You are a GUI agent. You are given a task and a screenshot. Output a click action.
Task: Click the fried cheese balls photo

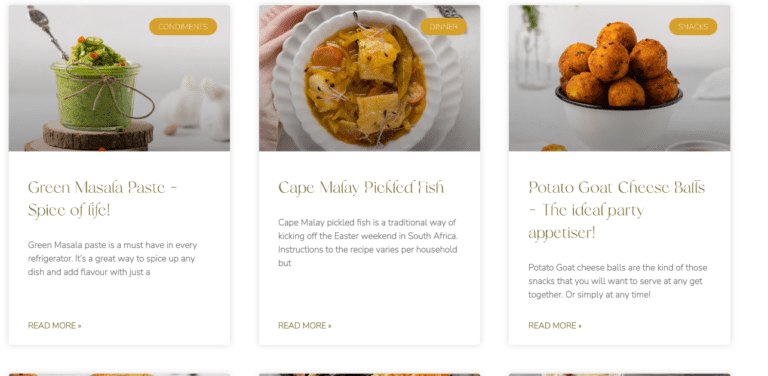(619, 78)
